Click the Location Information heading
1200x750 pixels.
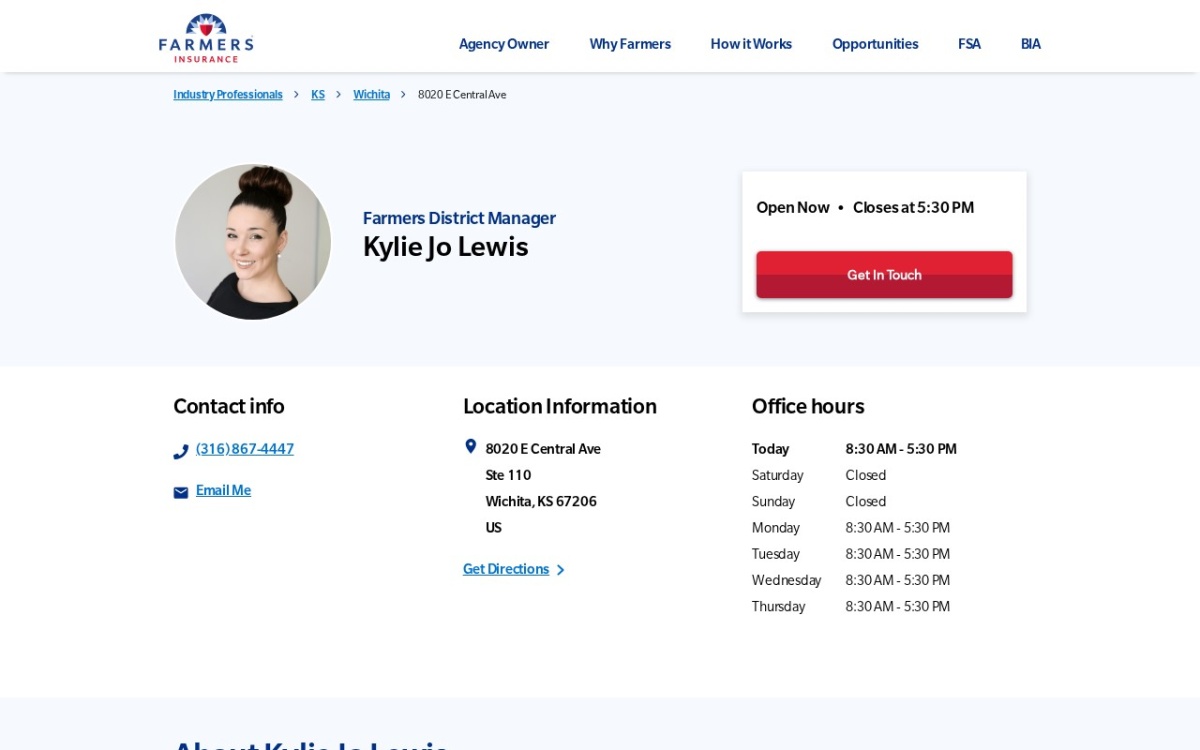pos(560,406)
